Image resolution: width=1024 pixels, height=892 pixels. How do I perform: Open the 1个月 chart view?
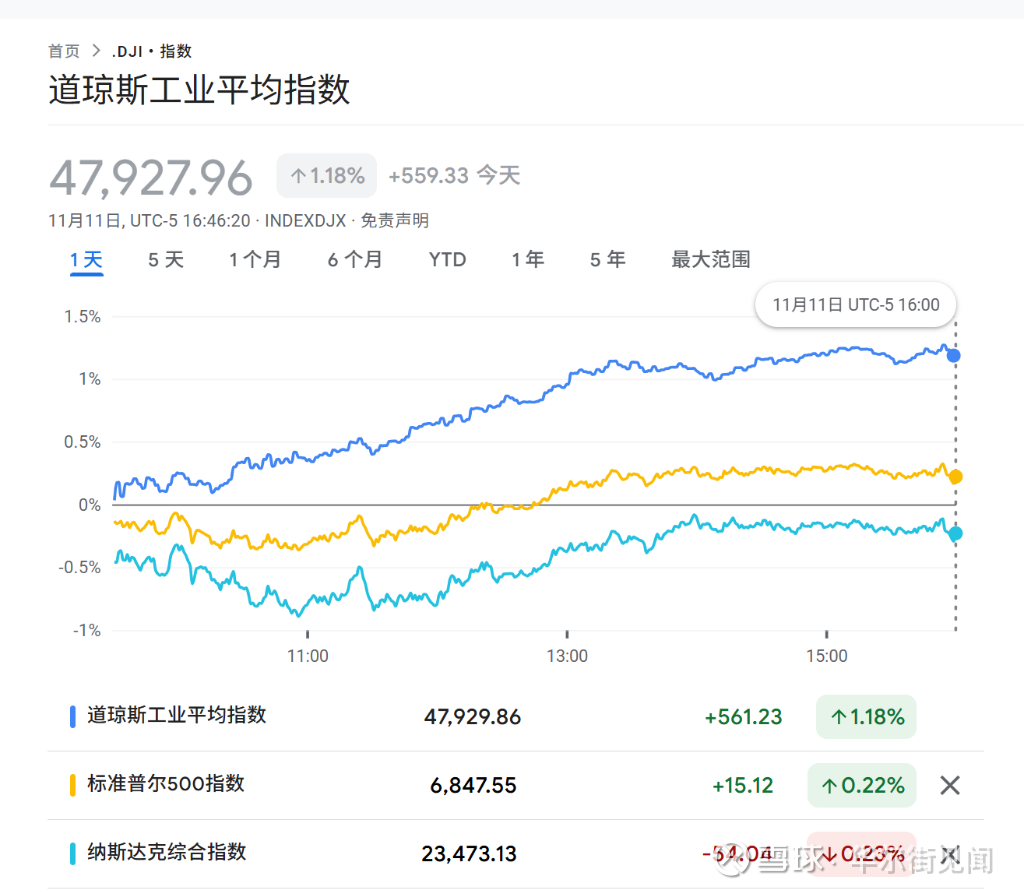point(256,259)
